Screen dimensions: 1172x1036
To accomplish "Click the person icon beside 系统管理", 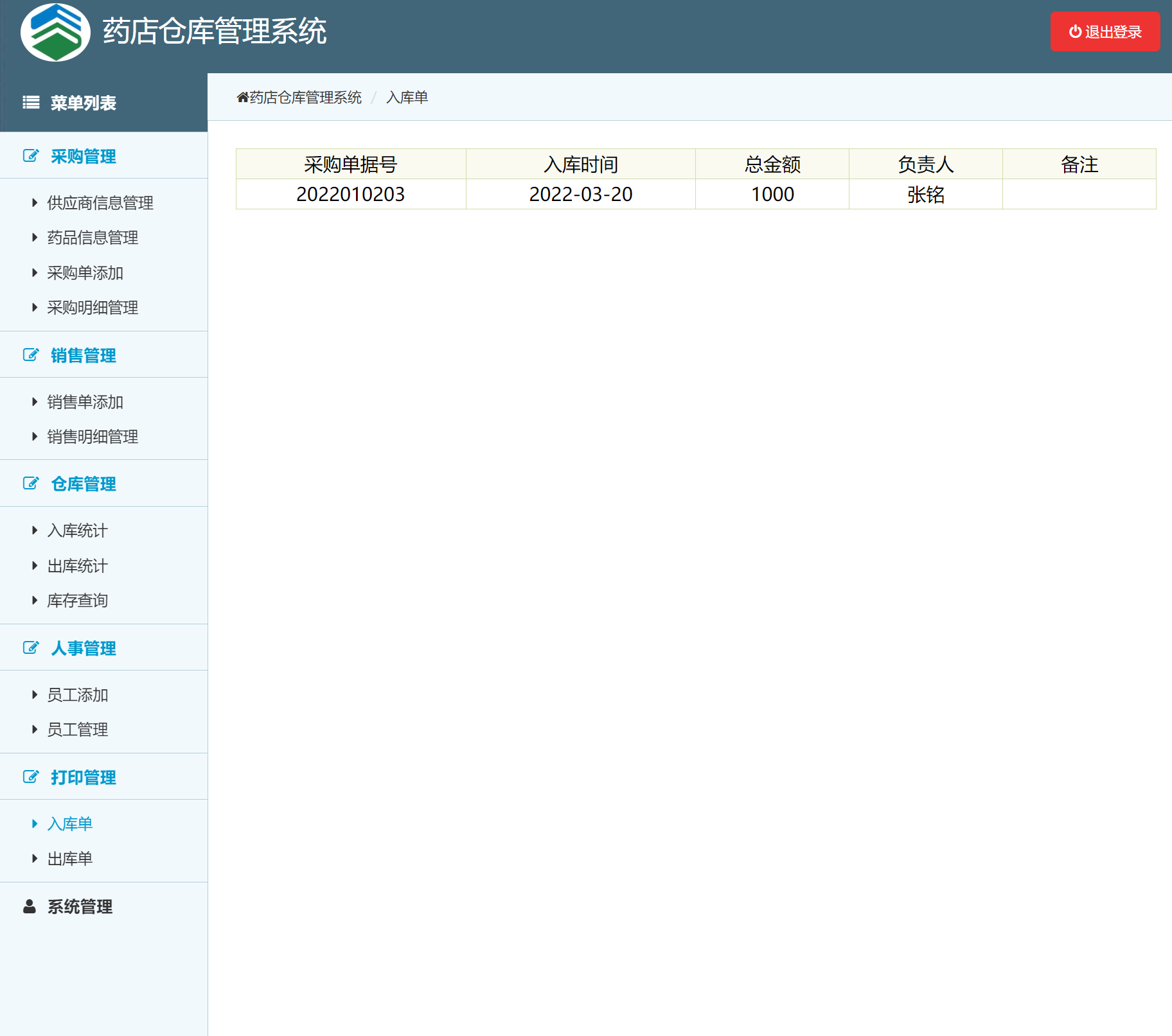I will tap(28, 906).
